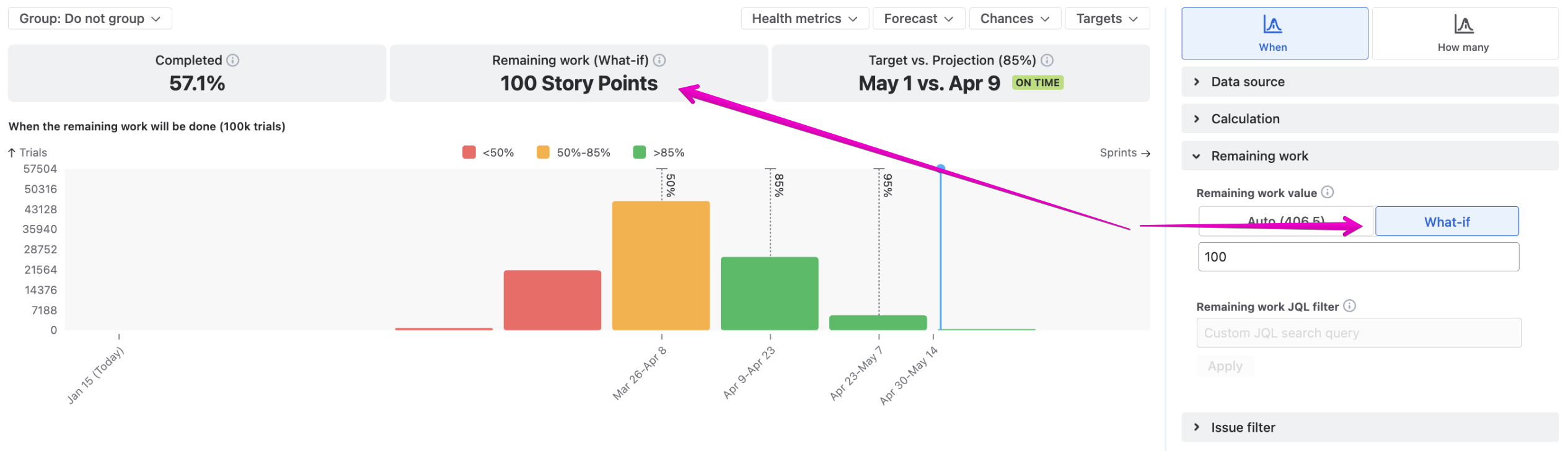Toggle the <50% red legend item
1568x451 pixels.
(x=488, y=152)
